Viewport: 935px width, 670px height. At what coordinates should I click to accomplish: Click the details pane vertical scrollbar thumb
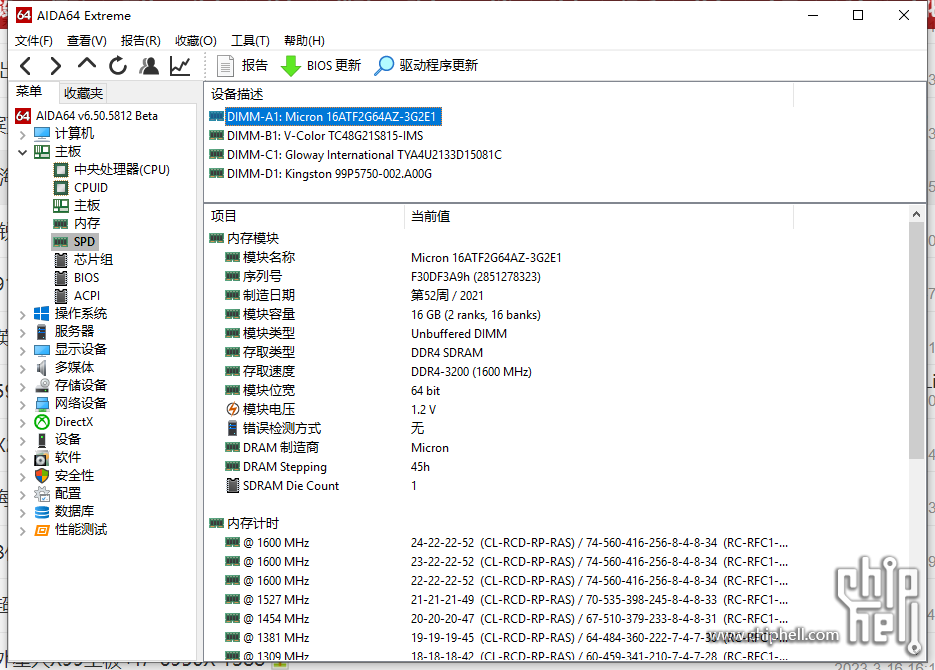tap(917, 341)
